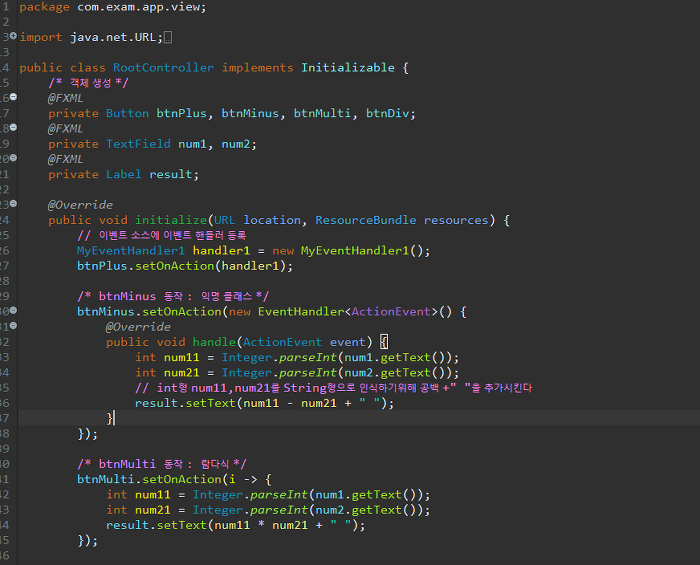Click the initialize method name
This screenshot has width=700, height=565.
tap(171, 220)
